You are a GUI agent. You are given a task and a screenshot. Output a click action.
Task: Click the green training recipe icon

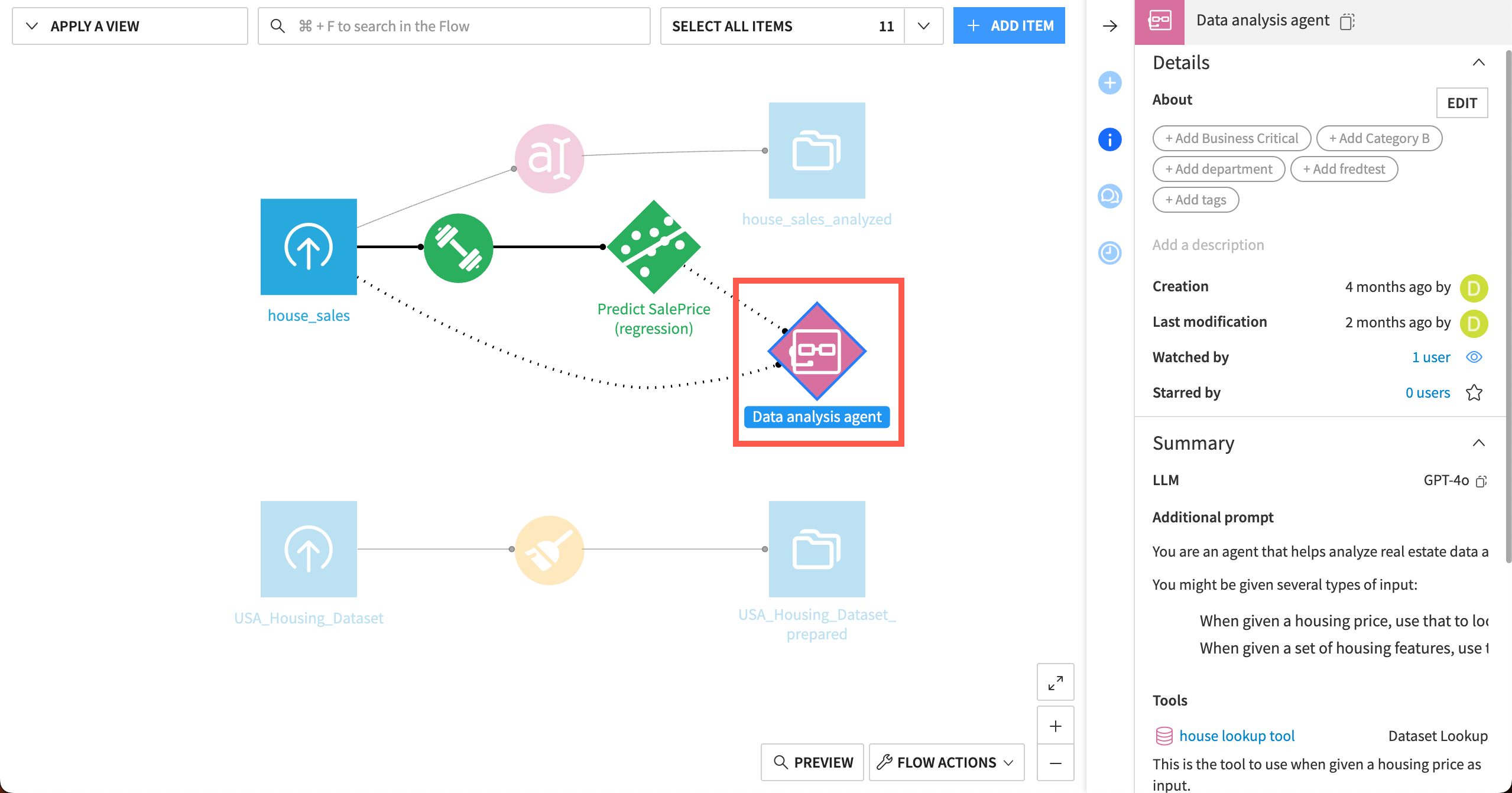tap(458, 248)
